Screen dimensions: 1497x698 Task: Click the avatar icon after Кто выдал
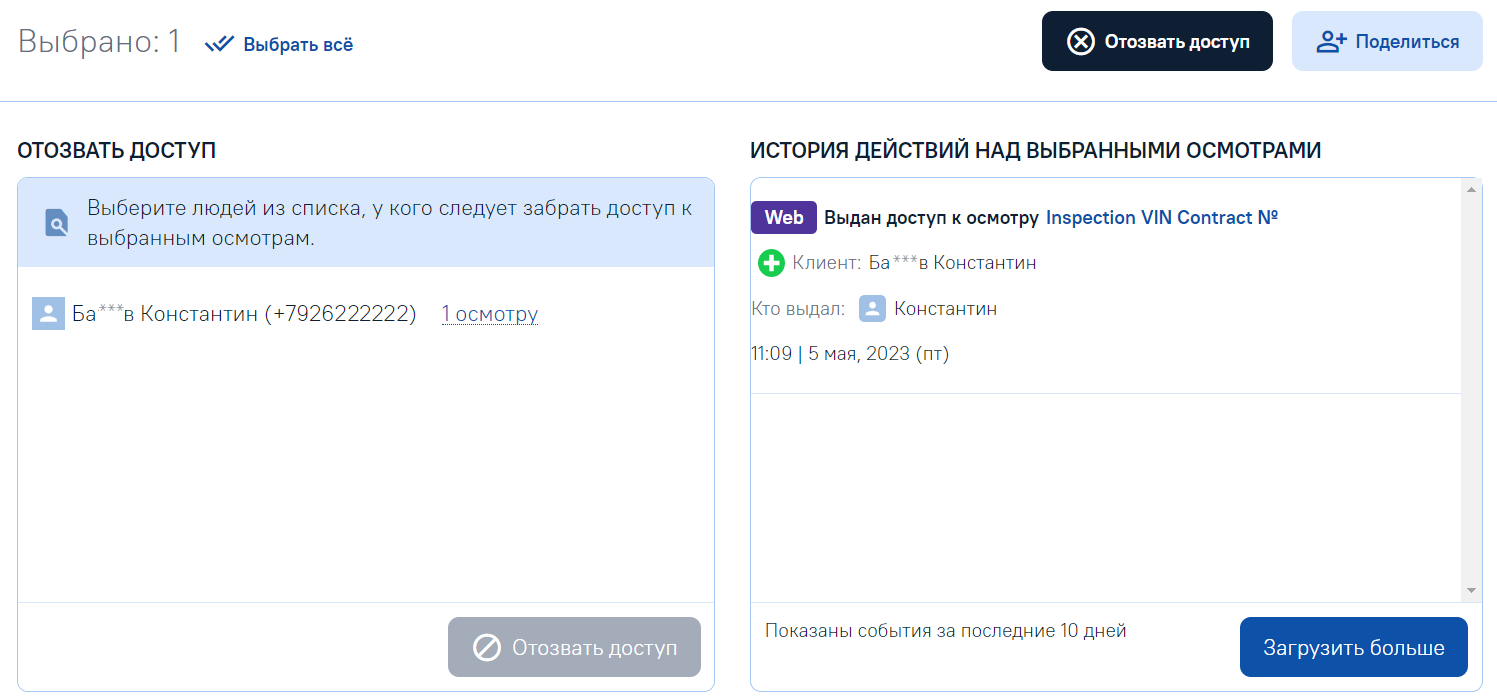click(872, 309)
